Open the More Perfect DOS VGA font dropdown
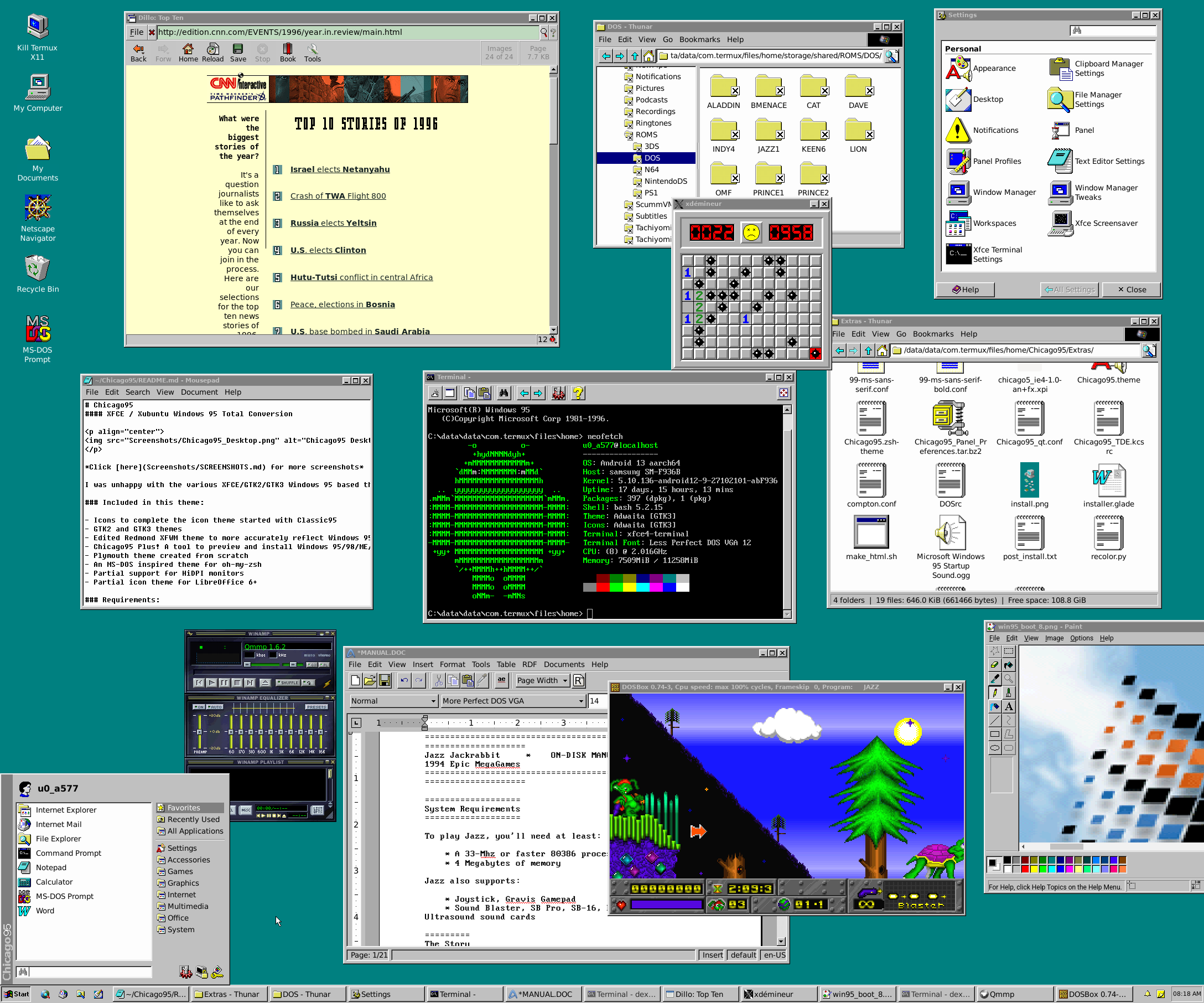The width and height of the screenshot is (1204, 1003). pyautogui.click(x=513, y=701)
